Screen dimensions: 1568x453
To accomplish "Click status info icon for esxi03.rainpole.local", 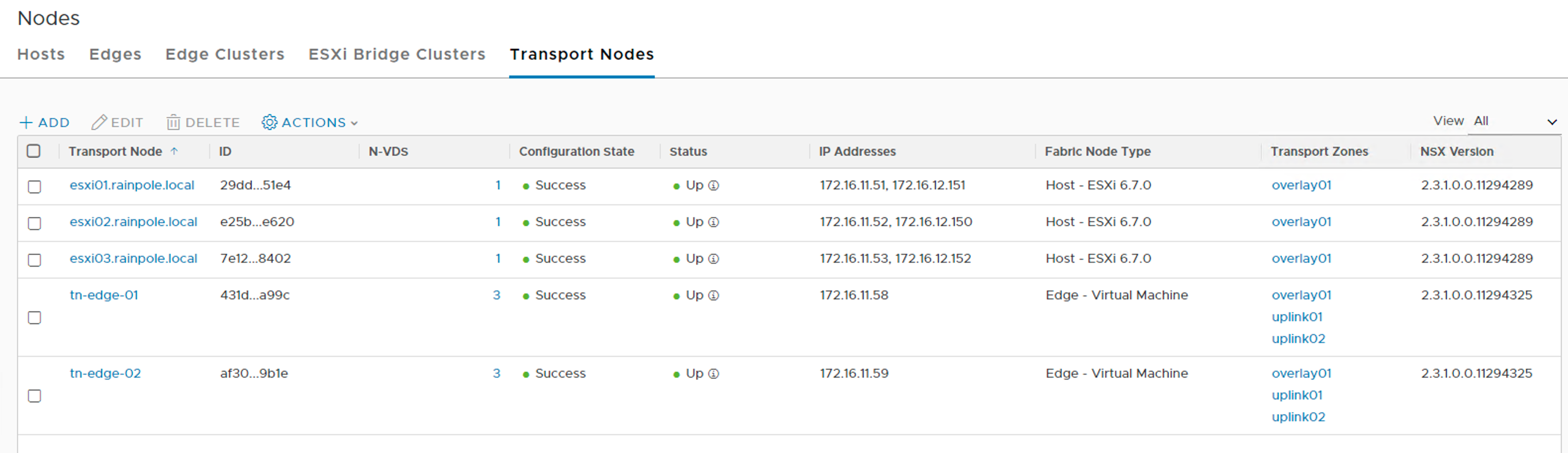I will coord(714,259).
